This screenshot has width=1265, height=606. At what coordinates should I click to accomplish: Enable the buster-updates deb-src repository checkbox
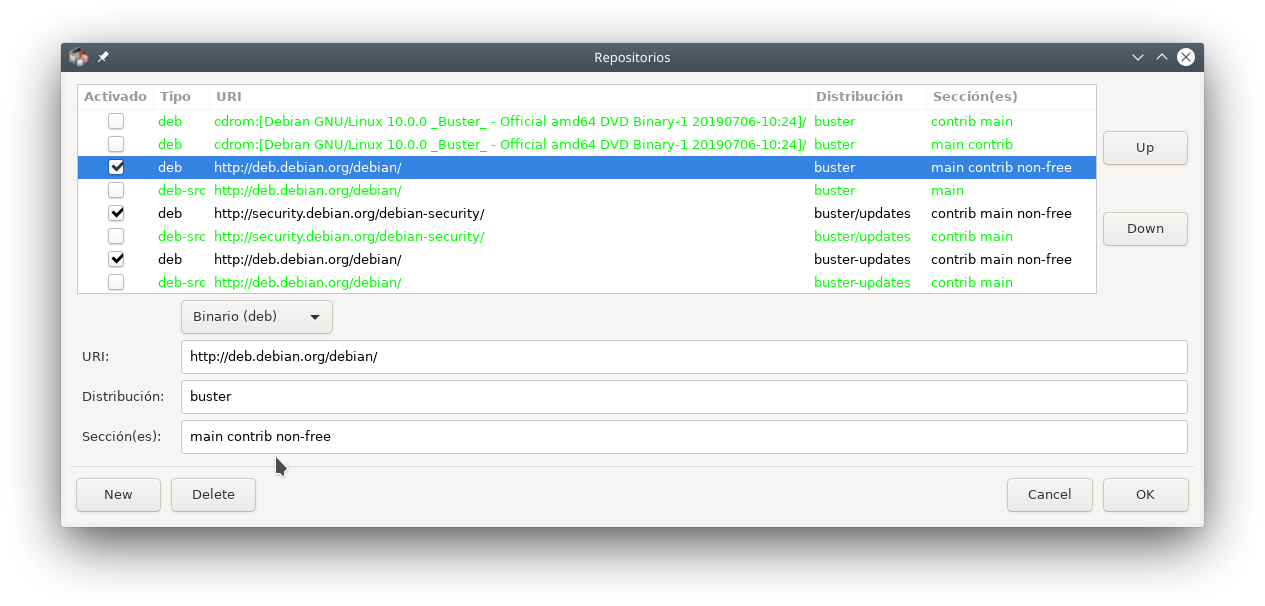point(116,282)
